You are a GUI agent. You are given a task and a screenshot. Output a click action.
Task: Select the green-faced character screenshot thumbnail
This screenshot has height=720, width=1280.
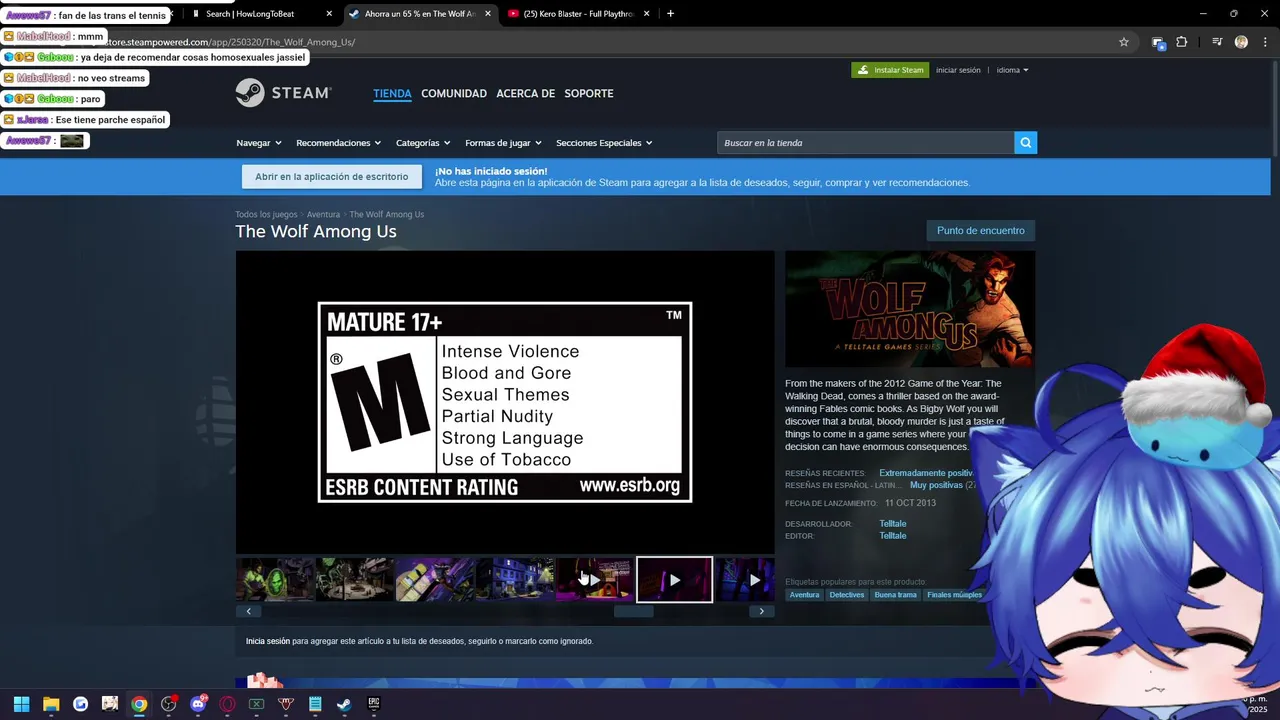275,580
